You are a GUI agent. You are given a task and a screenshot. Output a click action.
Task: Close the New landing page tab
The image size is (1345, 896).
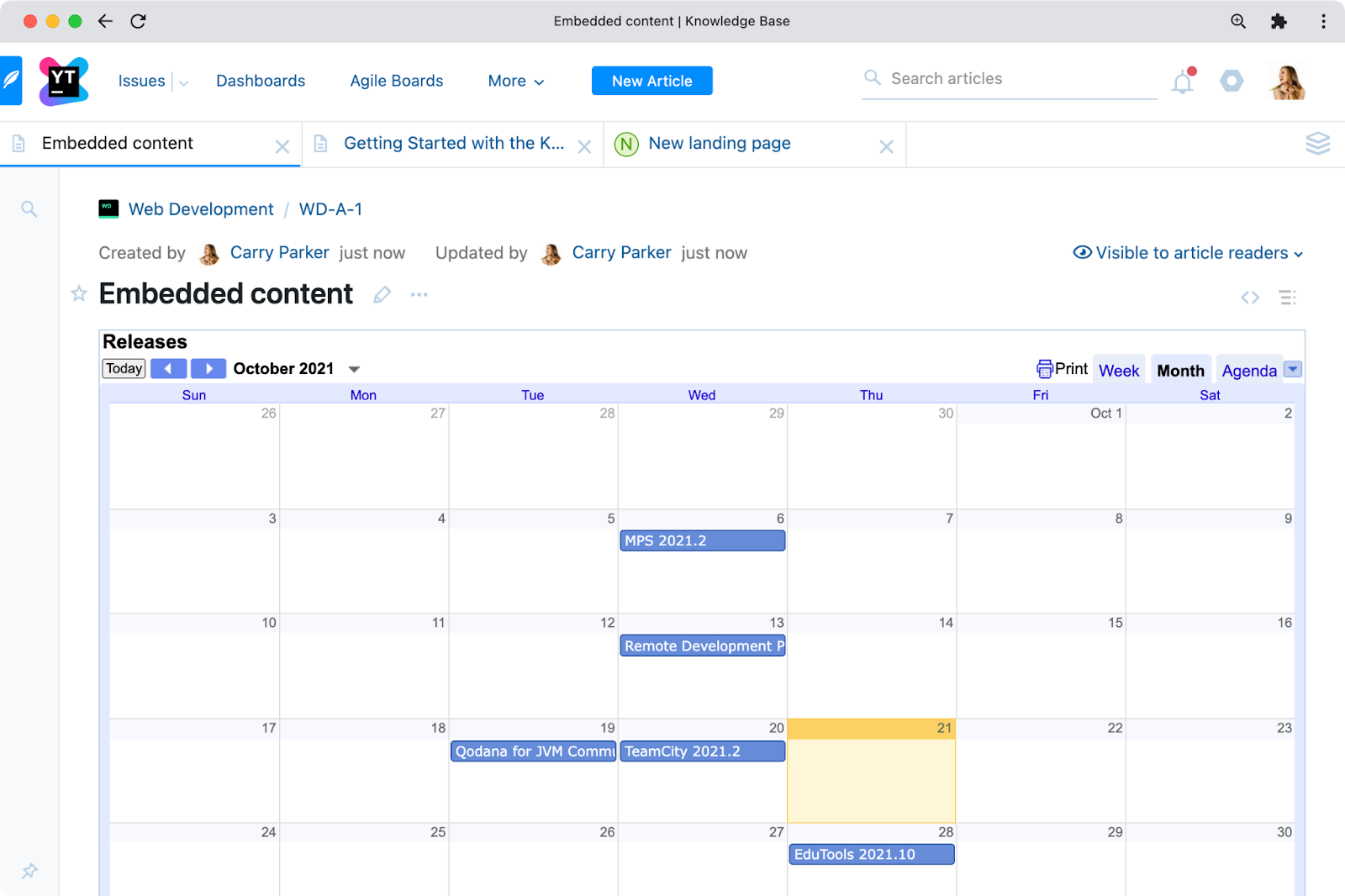click(x=886, y=147)
